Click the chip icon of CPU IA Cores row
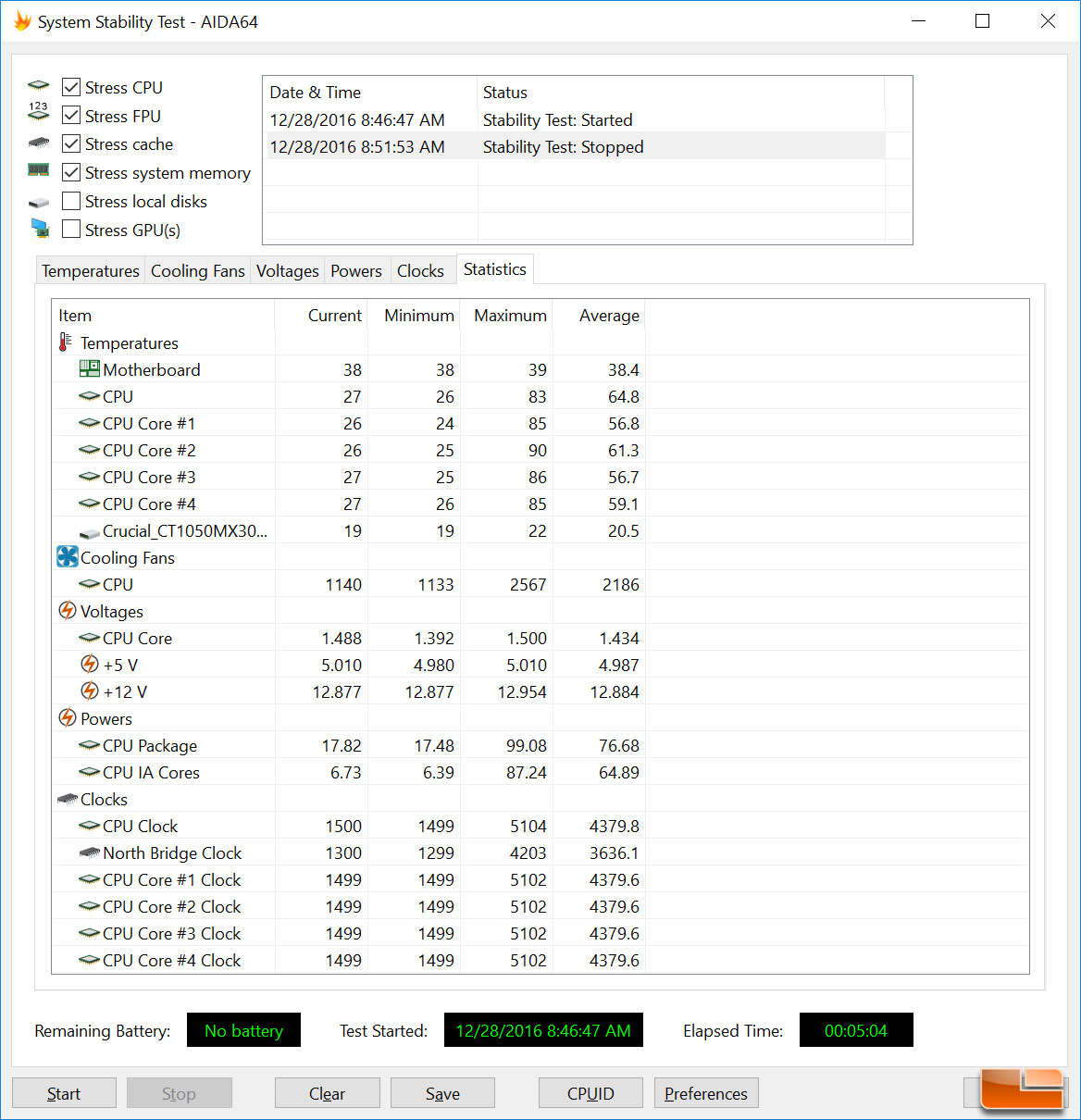 point(89,772)
